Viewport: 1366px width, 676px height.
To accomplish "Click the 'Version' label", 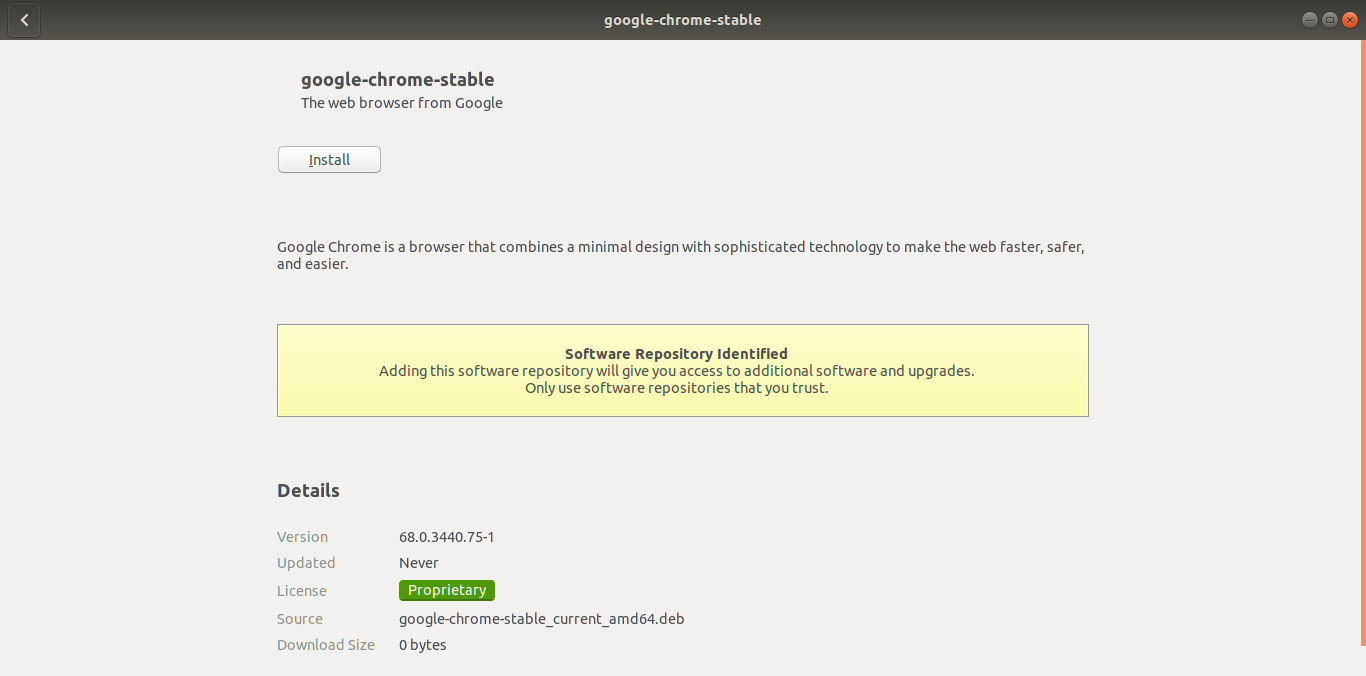I will click(x=302, y=537).
